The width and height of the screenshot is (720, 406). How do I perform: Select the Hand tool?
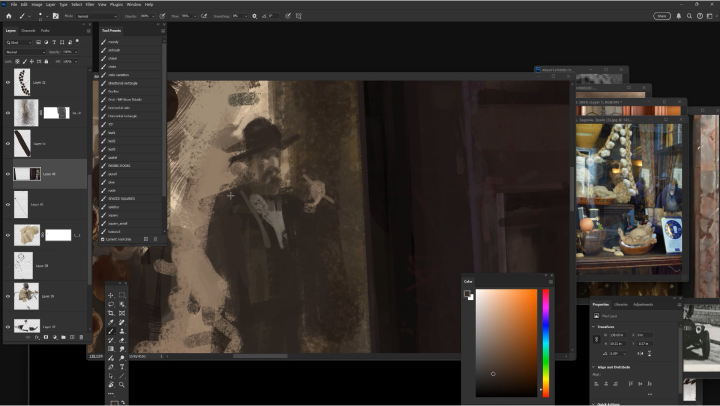click(111, 385)
